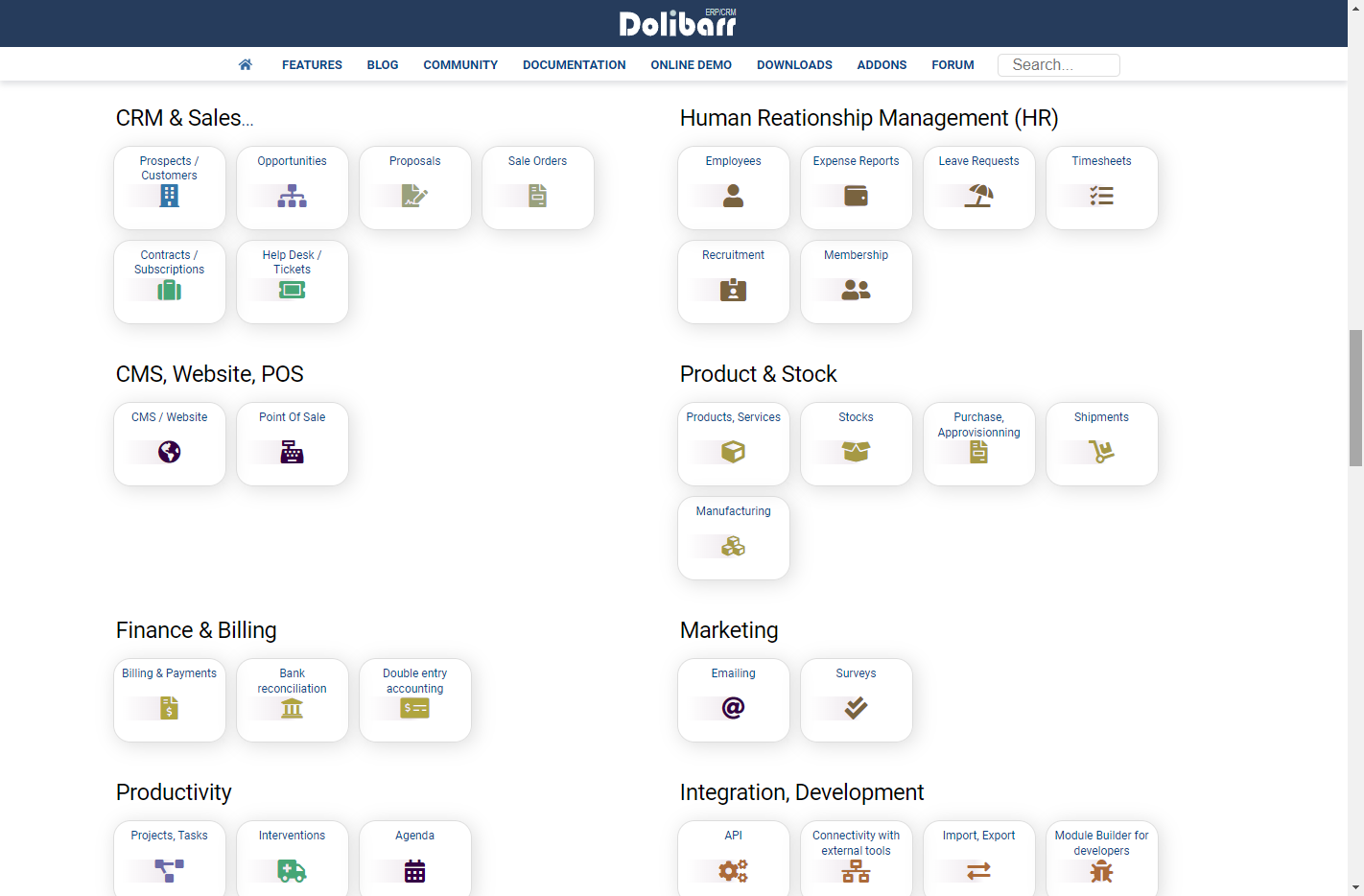The width and height of the screenshot is (1364, 896).
Task: Go to the BLOG menu item
Action: coord(383,64)
